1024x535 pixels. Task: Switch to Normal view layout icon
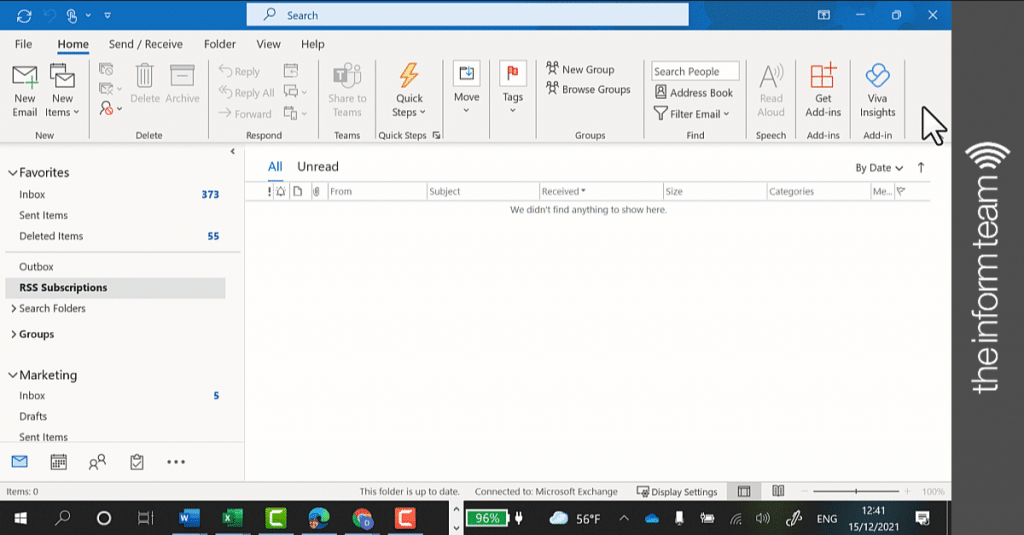point(744,491)
